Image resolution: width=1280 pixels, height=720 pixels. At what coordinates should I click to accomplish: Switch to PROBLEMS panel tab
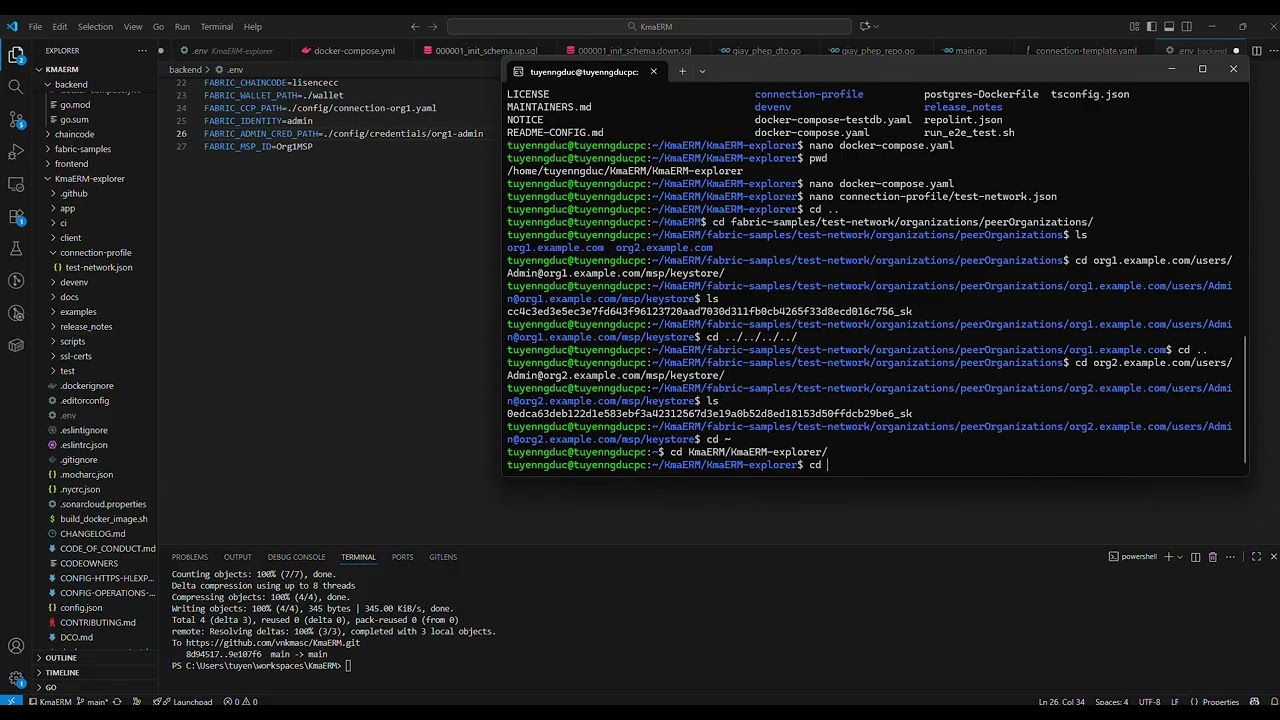[x=189, y=557]
